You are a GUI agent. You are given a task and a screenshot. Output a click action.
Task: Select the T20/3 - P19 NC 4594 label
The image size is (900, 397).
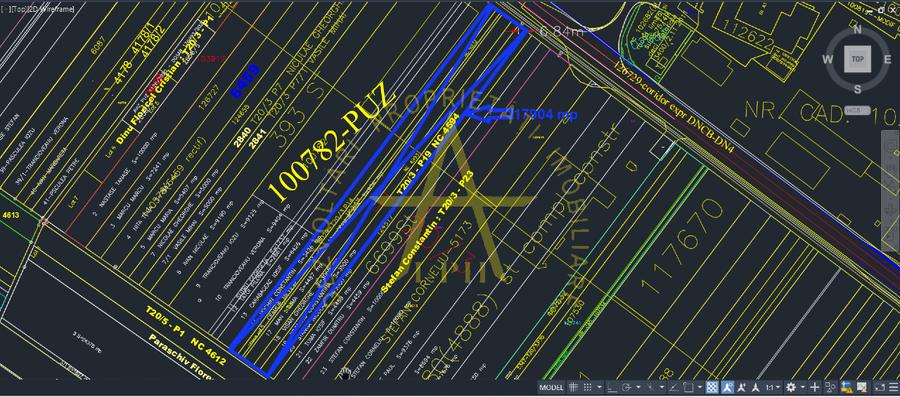(x=428, y=155)
